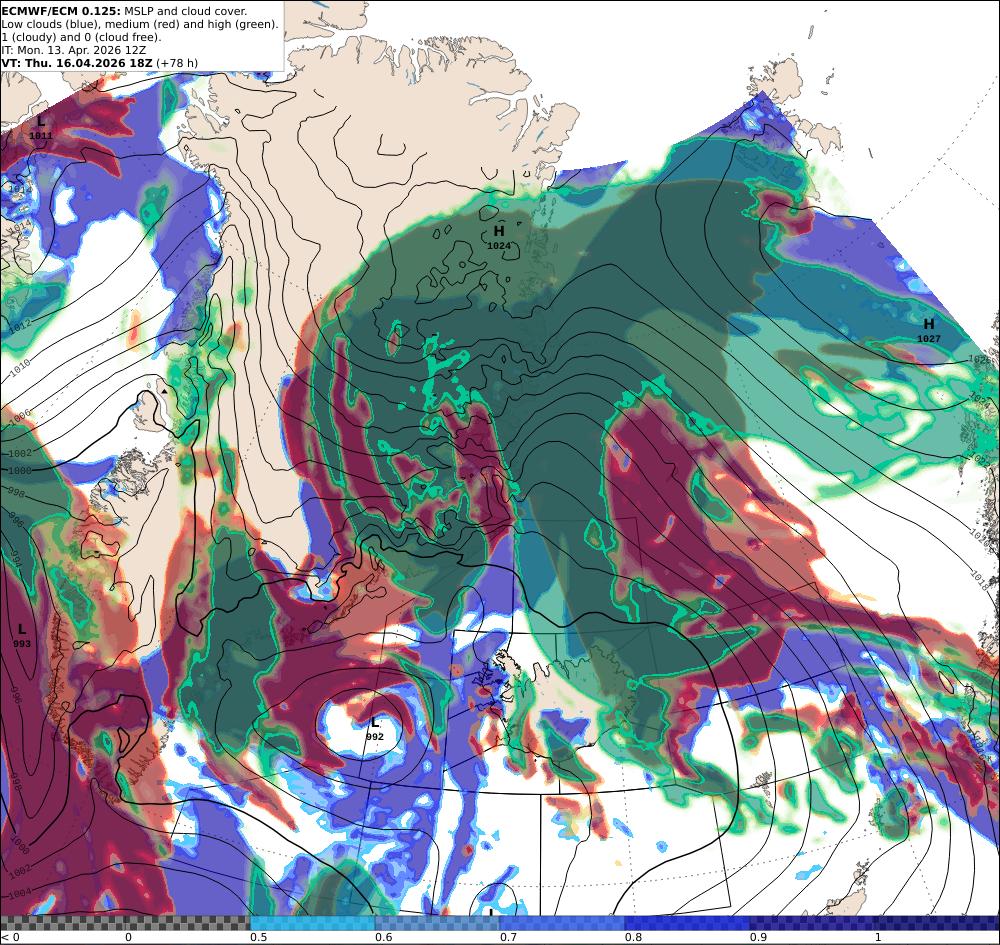Click the '(+78 h)' forecast lead label
Screen dimensions: 1000x945
pos(177,63)
